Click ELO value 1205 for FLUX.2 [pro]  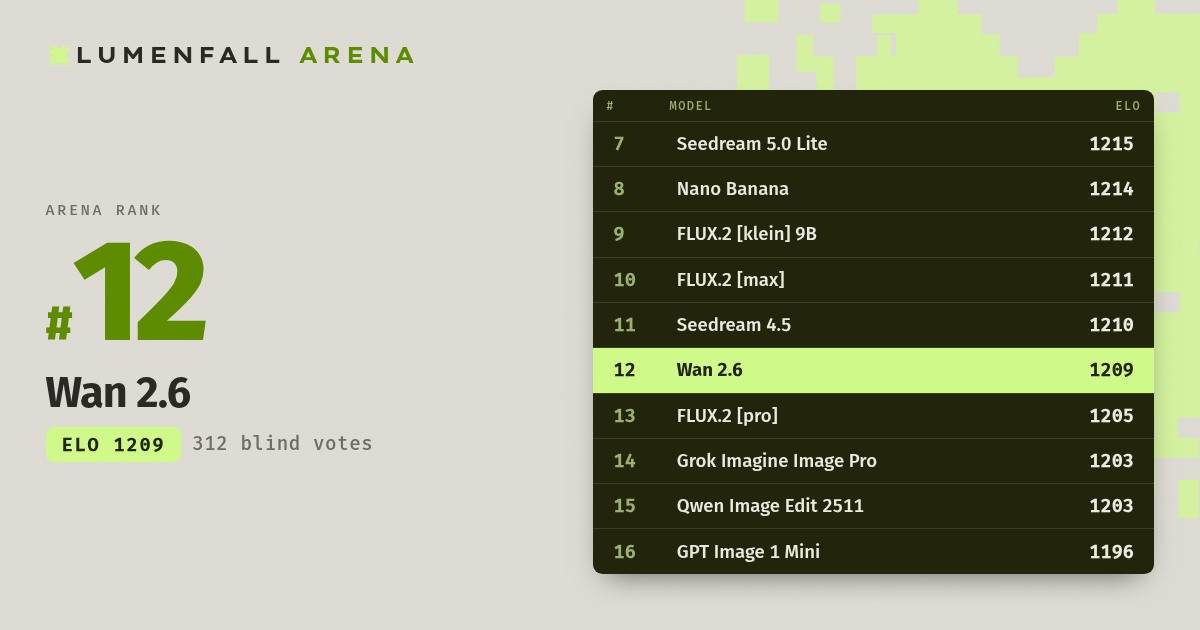pos(1111,416)
